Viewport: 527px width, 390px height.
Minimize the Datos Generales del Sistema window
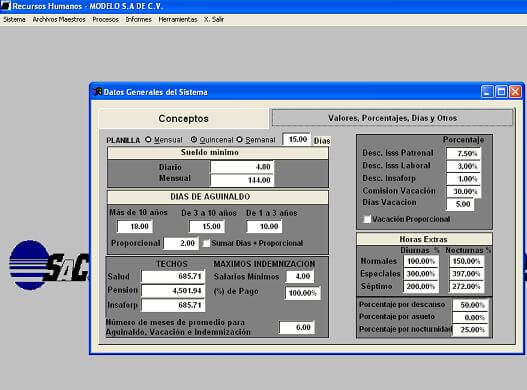point(487,91)
